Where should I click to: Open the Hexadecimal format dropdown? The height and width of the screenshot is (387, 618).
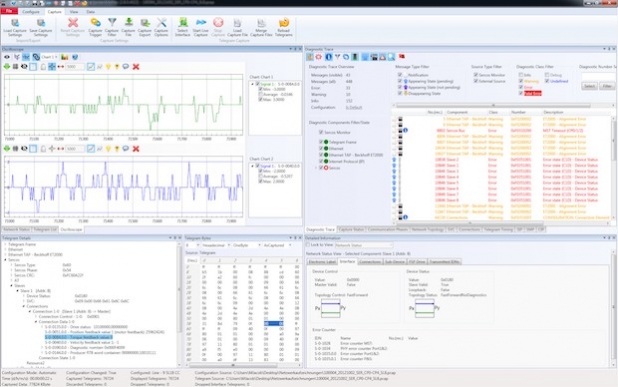click(215, 245)
